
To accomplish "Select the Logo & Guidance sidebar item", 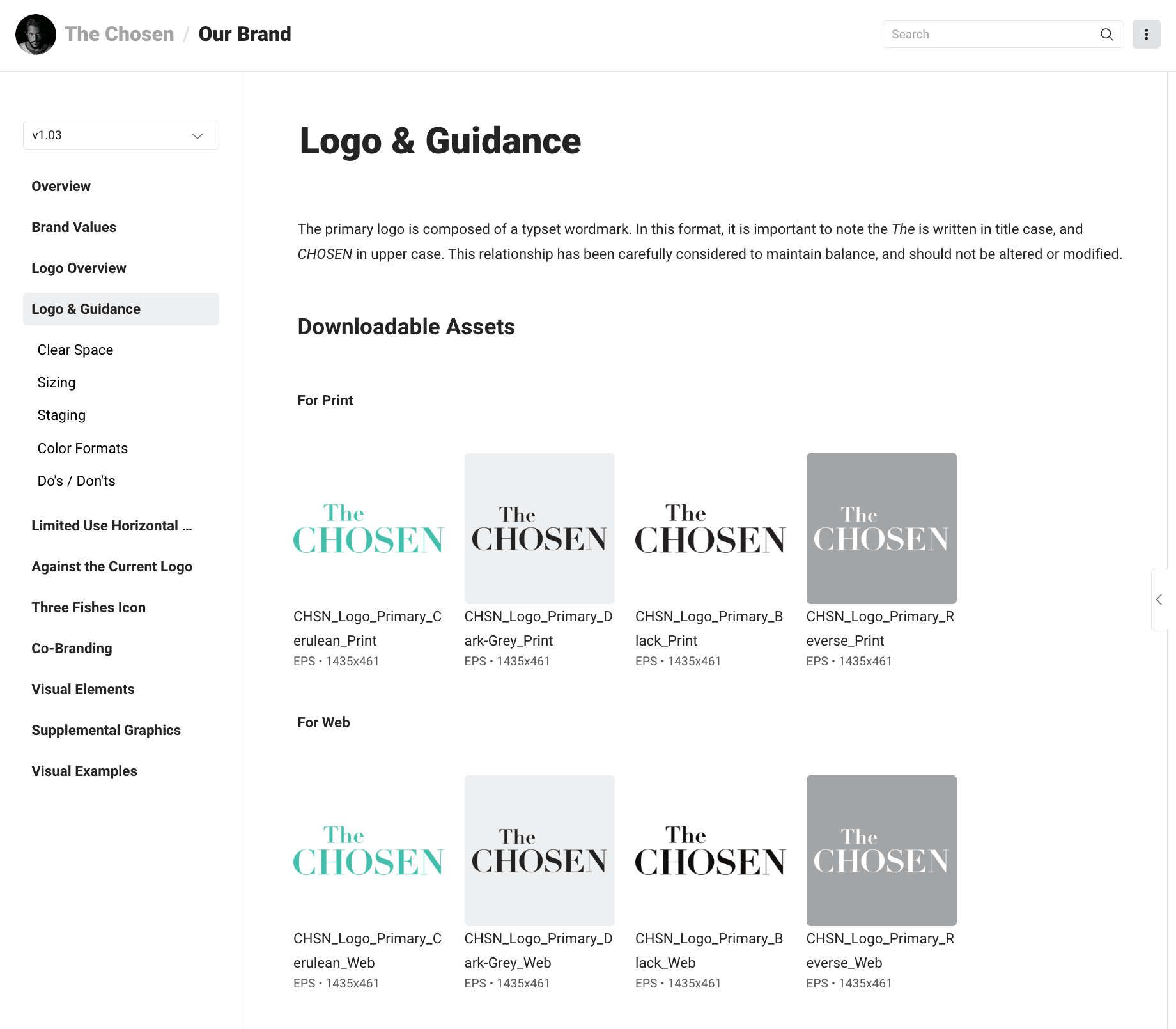I will pos(121,309).
